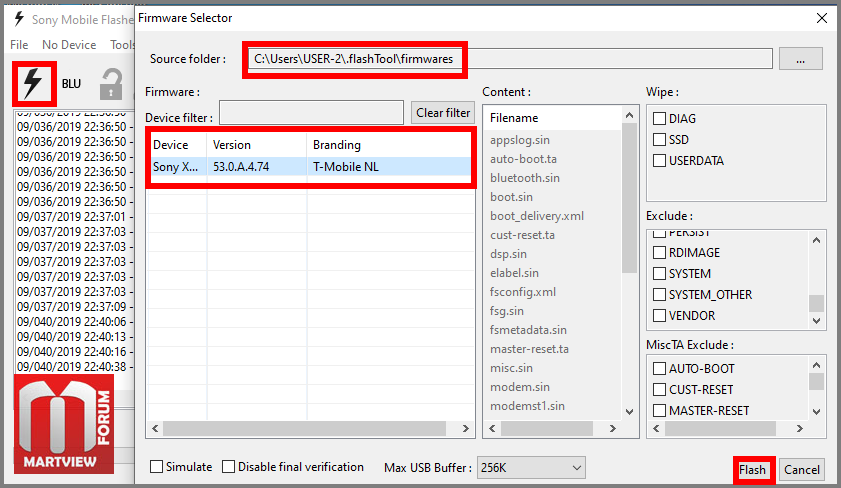Enable the DIAG wipe checkbox
The width and height of the screenshot is (841, 488).
[x=659, y=119]
